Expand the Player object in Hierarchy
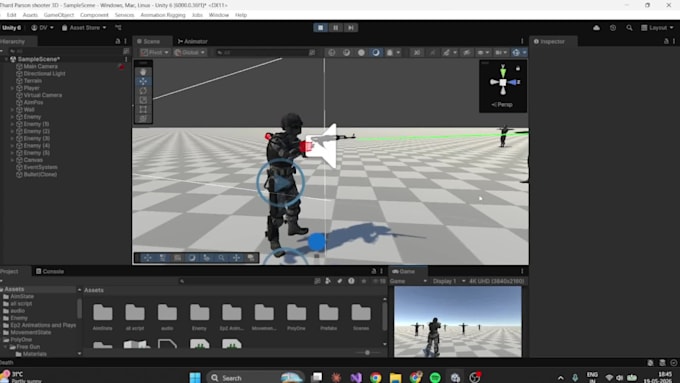Image resolution: width=680 pixels, height=383 pixels. (12, 88)
